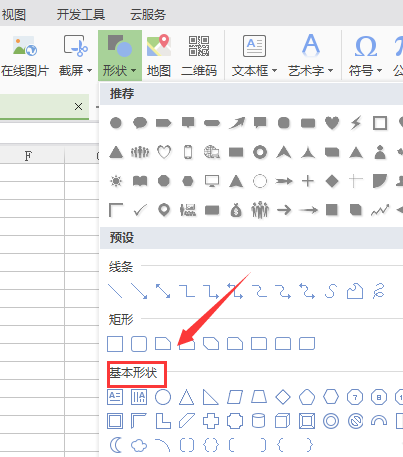Choose the filled donut ring shape
Screen dimensions: 403x457
point(260,152)
